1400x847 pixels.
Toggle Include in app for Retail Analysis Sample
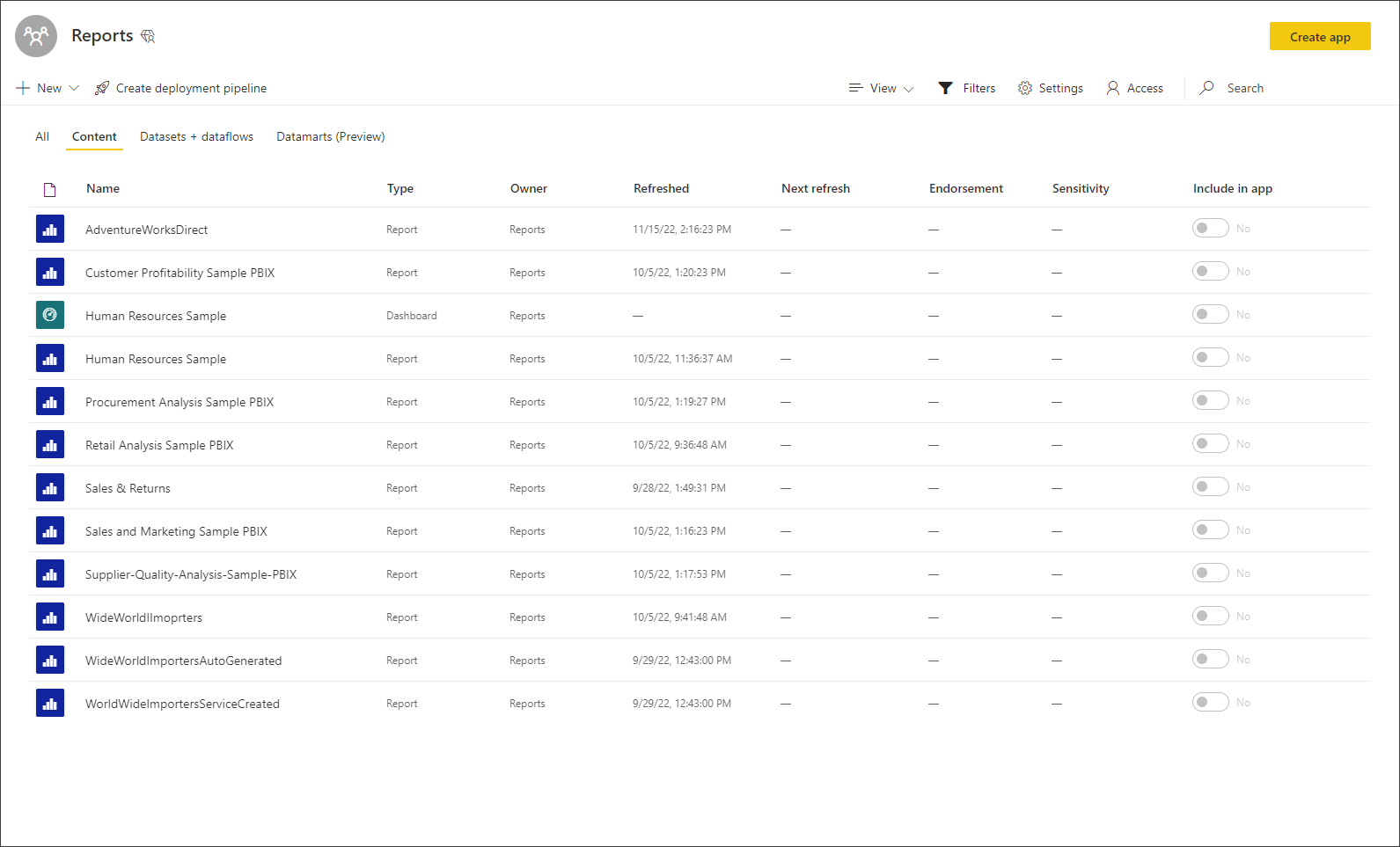[1211, 444]
